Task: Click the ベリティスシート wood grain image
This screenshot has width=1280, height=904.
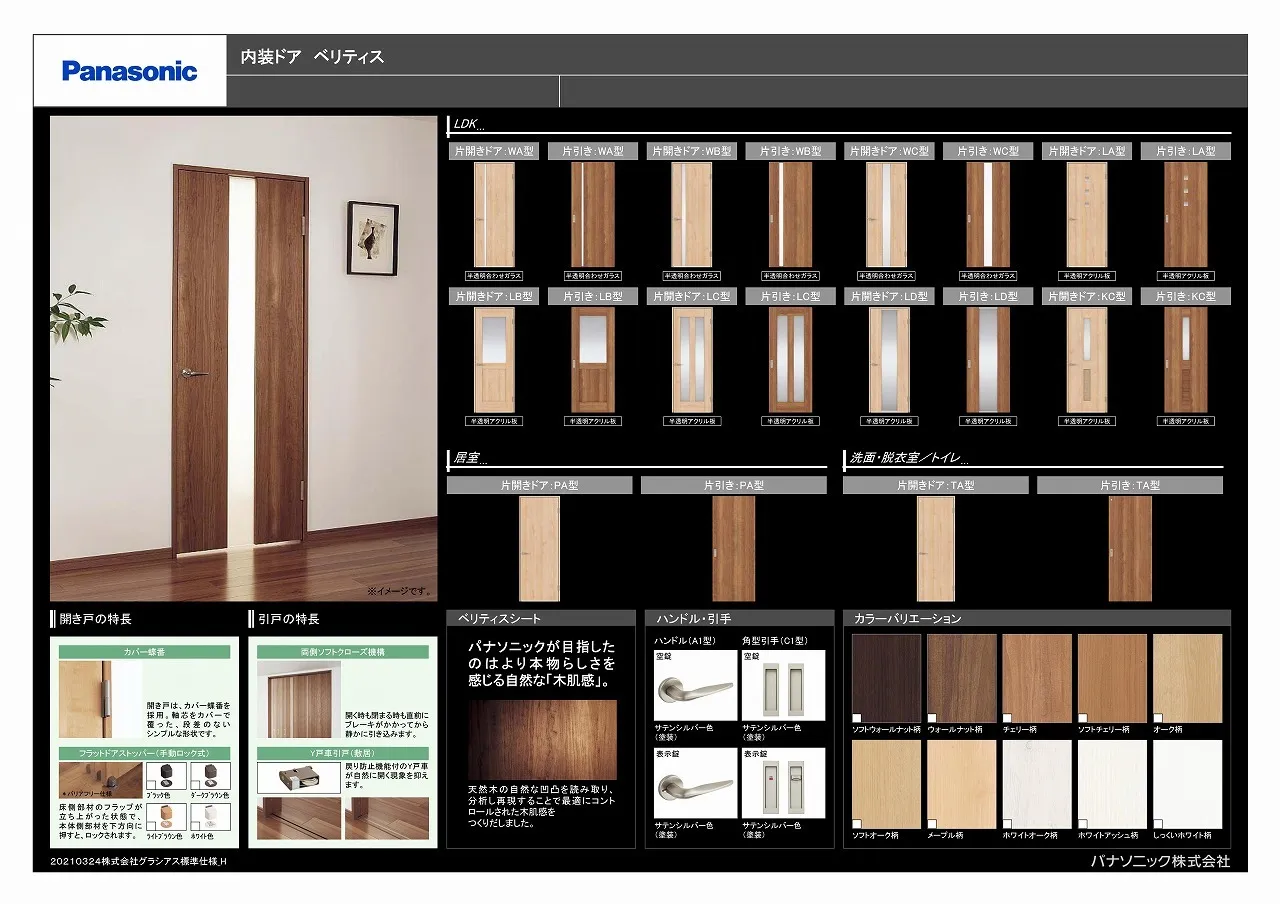Action: point(542,740)
